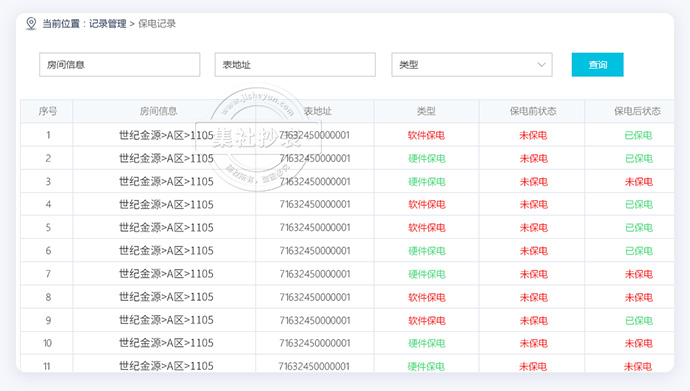Click 保电记录 breadcrumb text
The width and height of the screenshot is (690, 391).
[157, 24]
